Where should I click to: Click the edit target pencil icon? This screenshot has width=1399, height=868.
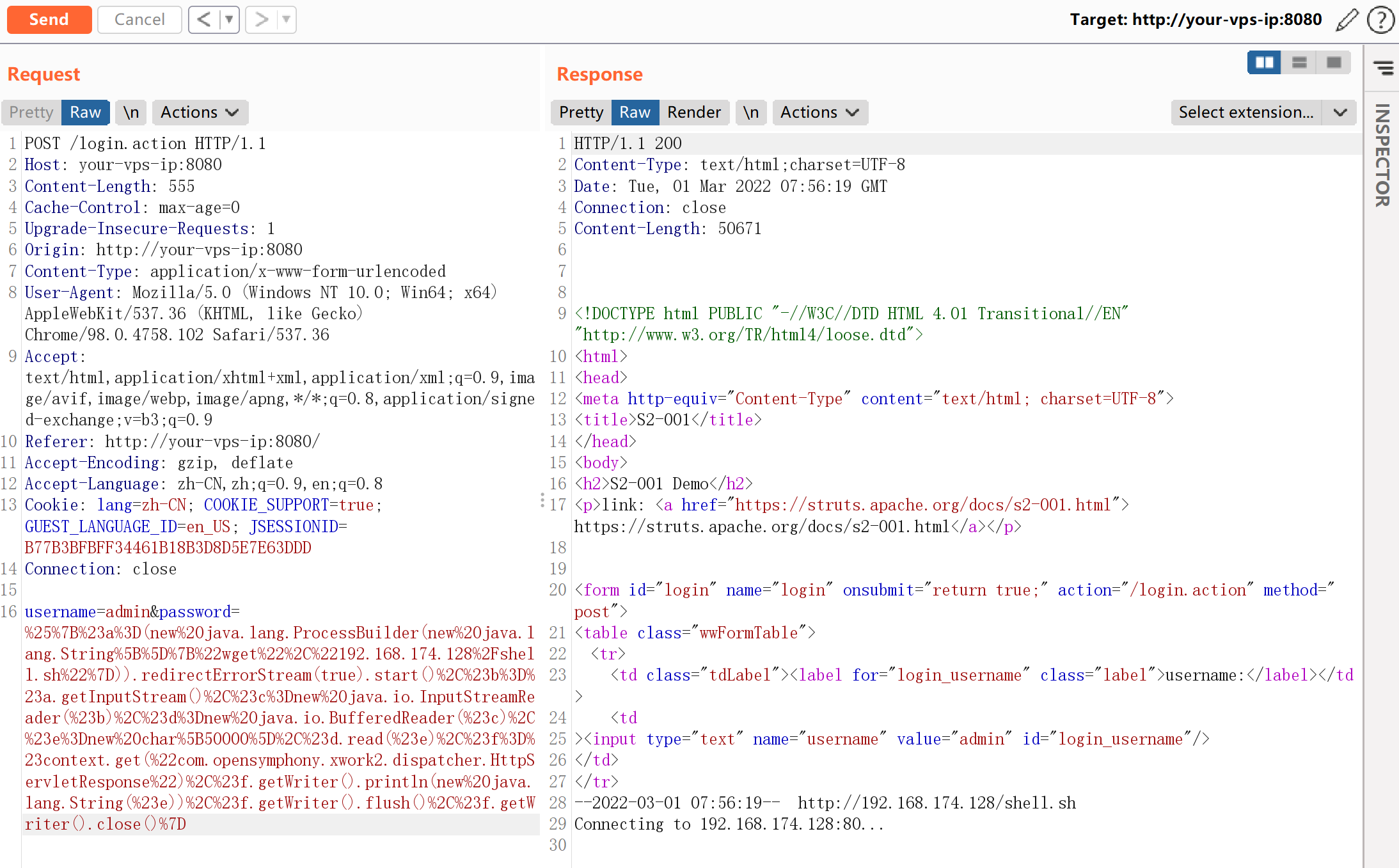pos(1347,20)
